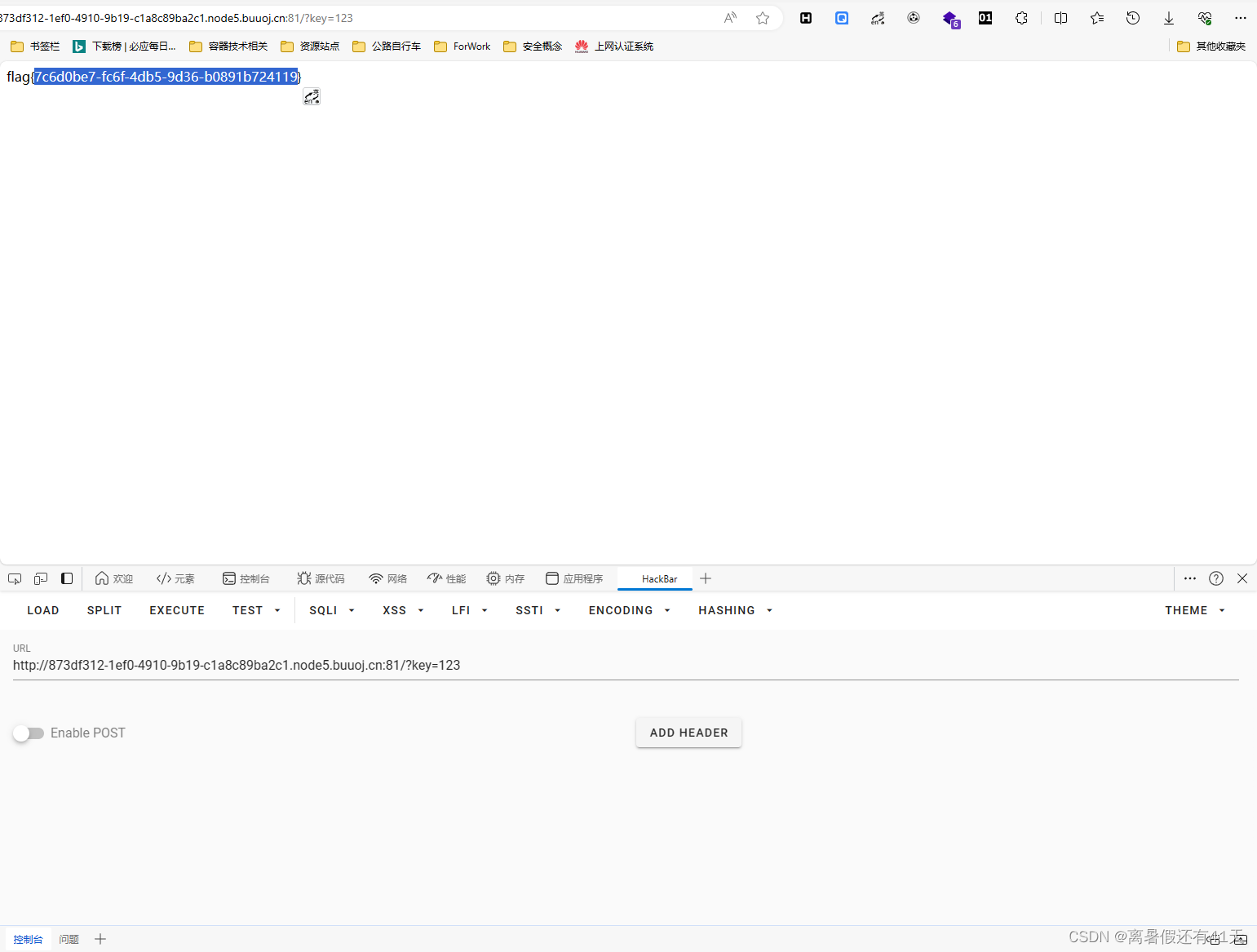Switch to the 控制台 console tab
Screen dimensions: 1257x952
[246, 578]
